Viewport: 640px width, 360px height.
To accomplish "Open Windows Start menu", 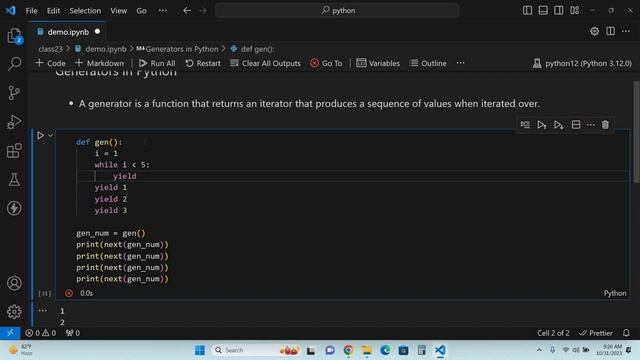I will point(200,350).
